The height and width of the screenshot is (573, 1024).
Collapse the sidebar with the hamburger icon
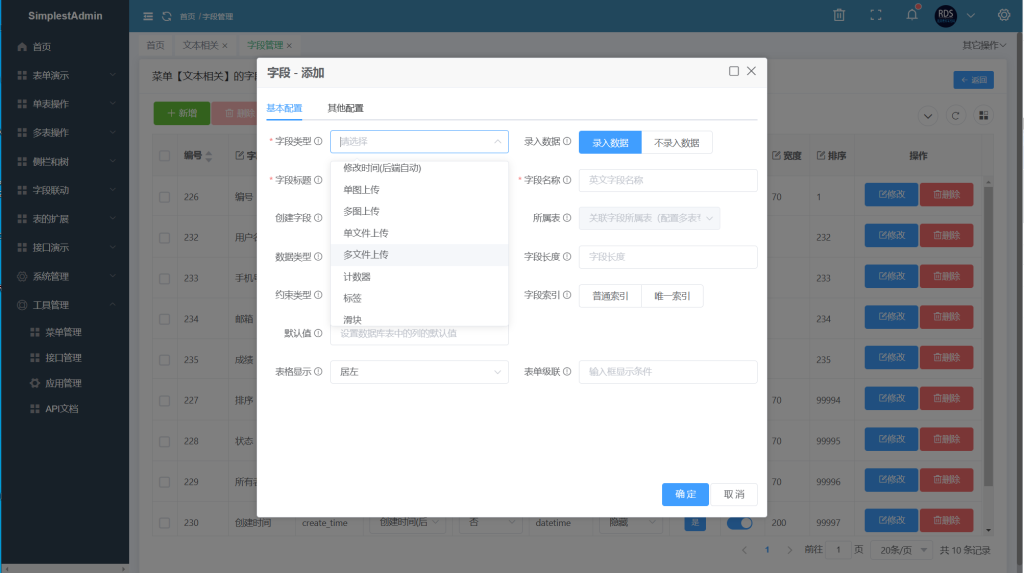tap(149, 16)
